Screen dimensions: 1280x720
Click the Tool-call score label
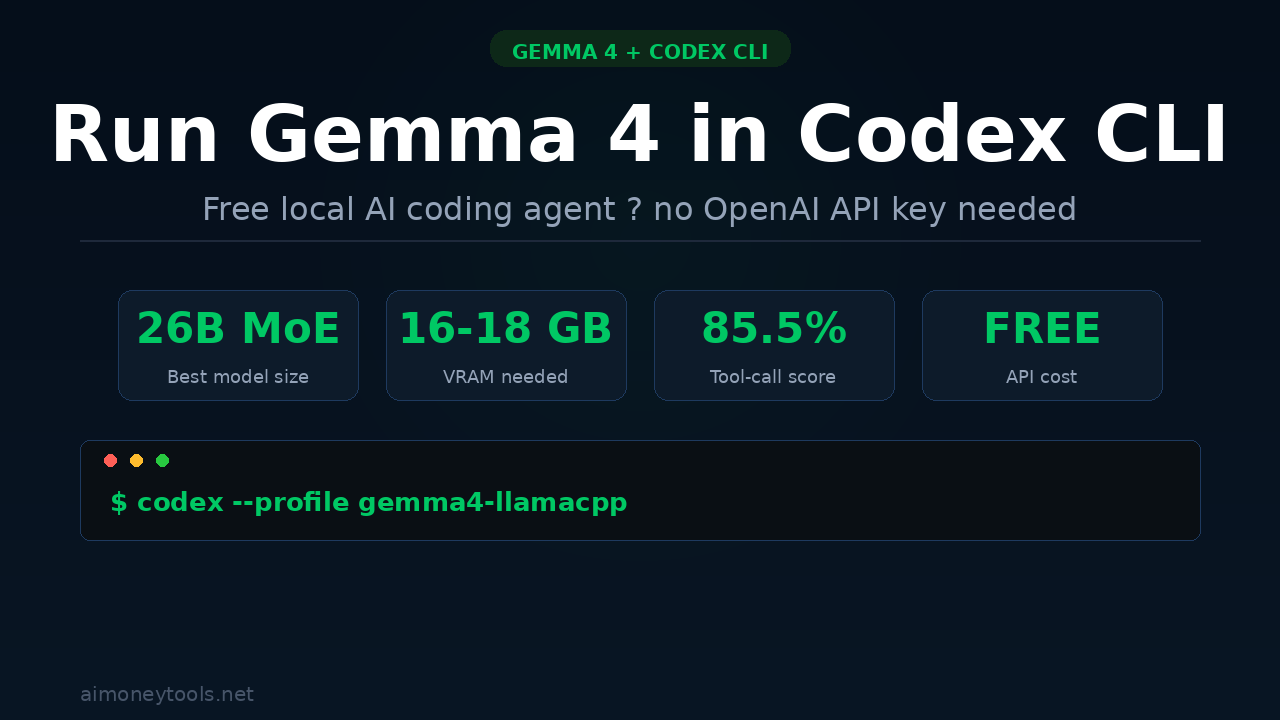click(x=773, y=377)
